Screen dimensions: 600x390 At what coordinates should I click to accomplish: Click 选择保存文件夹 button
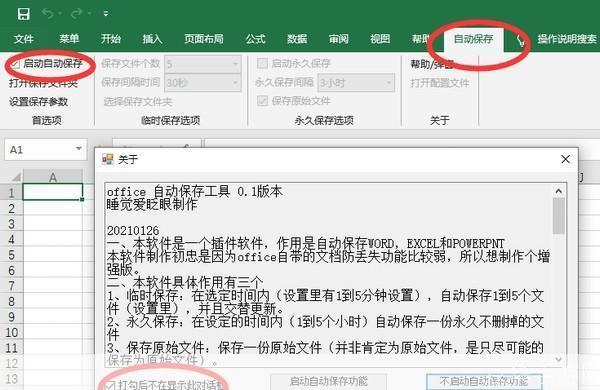[x=138, y=101]
